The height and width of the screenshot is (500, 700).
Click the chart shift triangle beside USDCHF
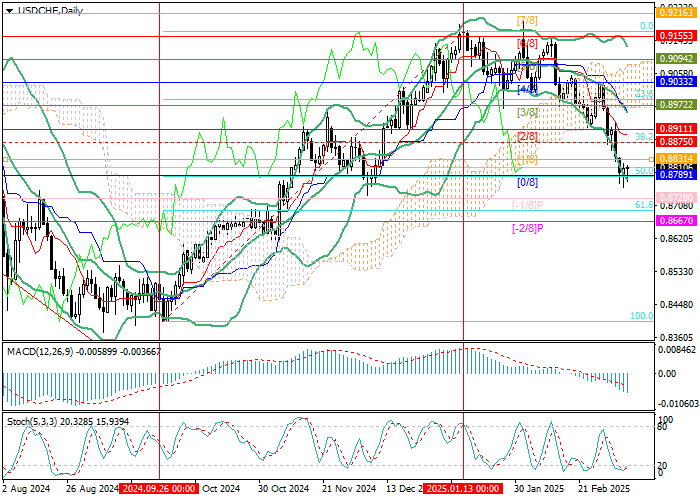[x=8, y=8]
